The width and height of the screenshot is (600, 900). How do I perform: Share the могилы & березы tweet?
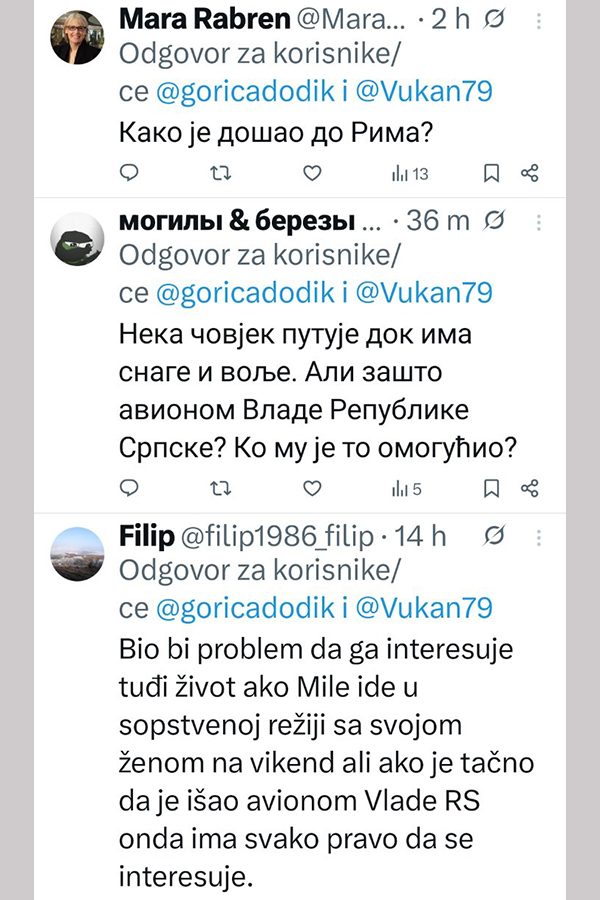pos(531,488)
